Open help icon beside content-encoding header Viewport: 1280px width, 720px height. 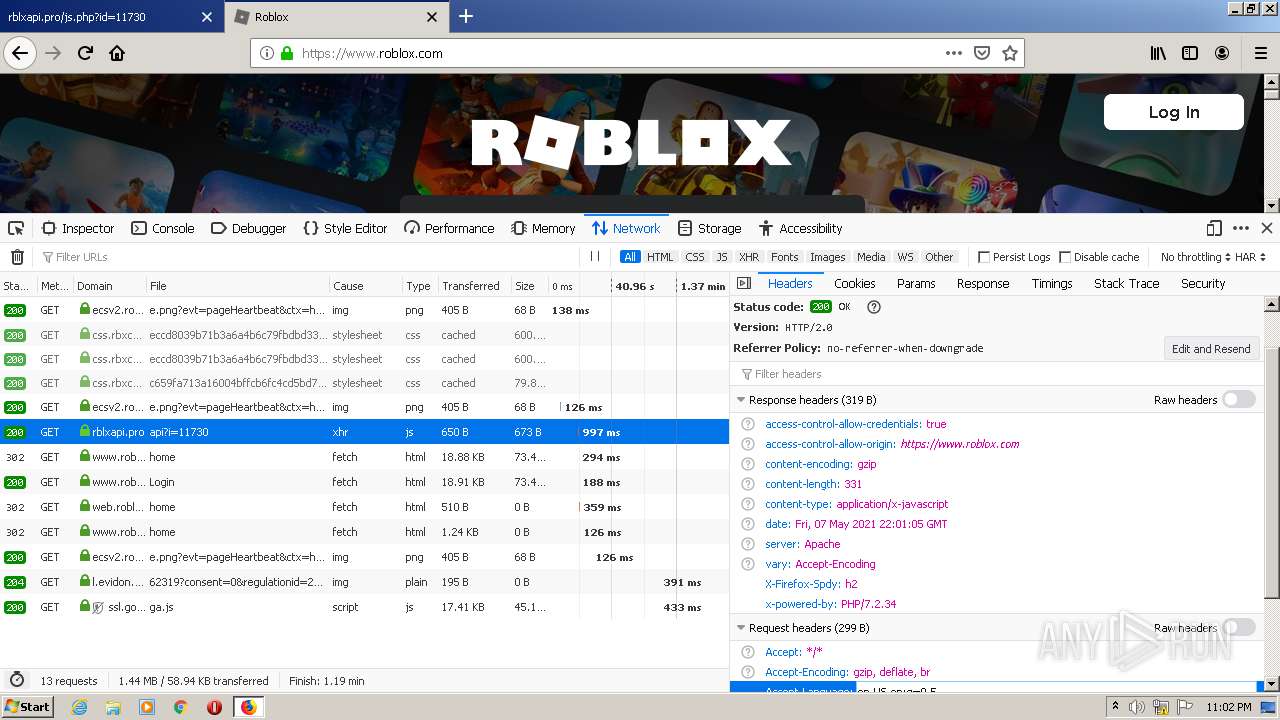tap(748, 464)
